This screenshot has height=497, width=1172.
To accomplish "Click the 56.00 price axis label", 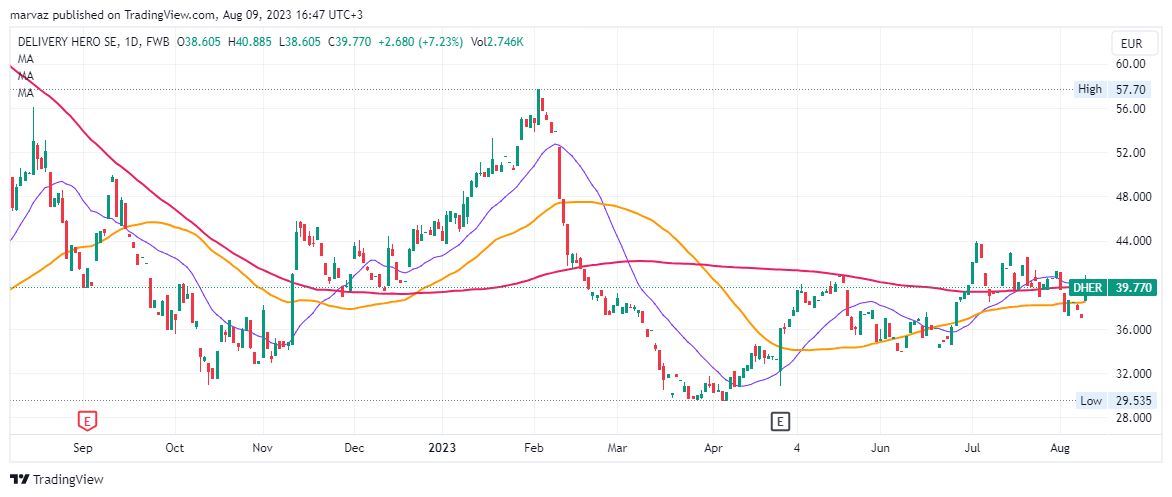I will pyautogui.click(x=1131, y=108).
